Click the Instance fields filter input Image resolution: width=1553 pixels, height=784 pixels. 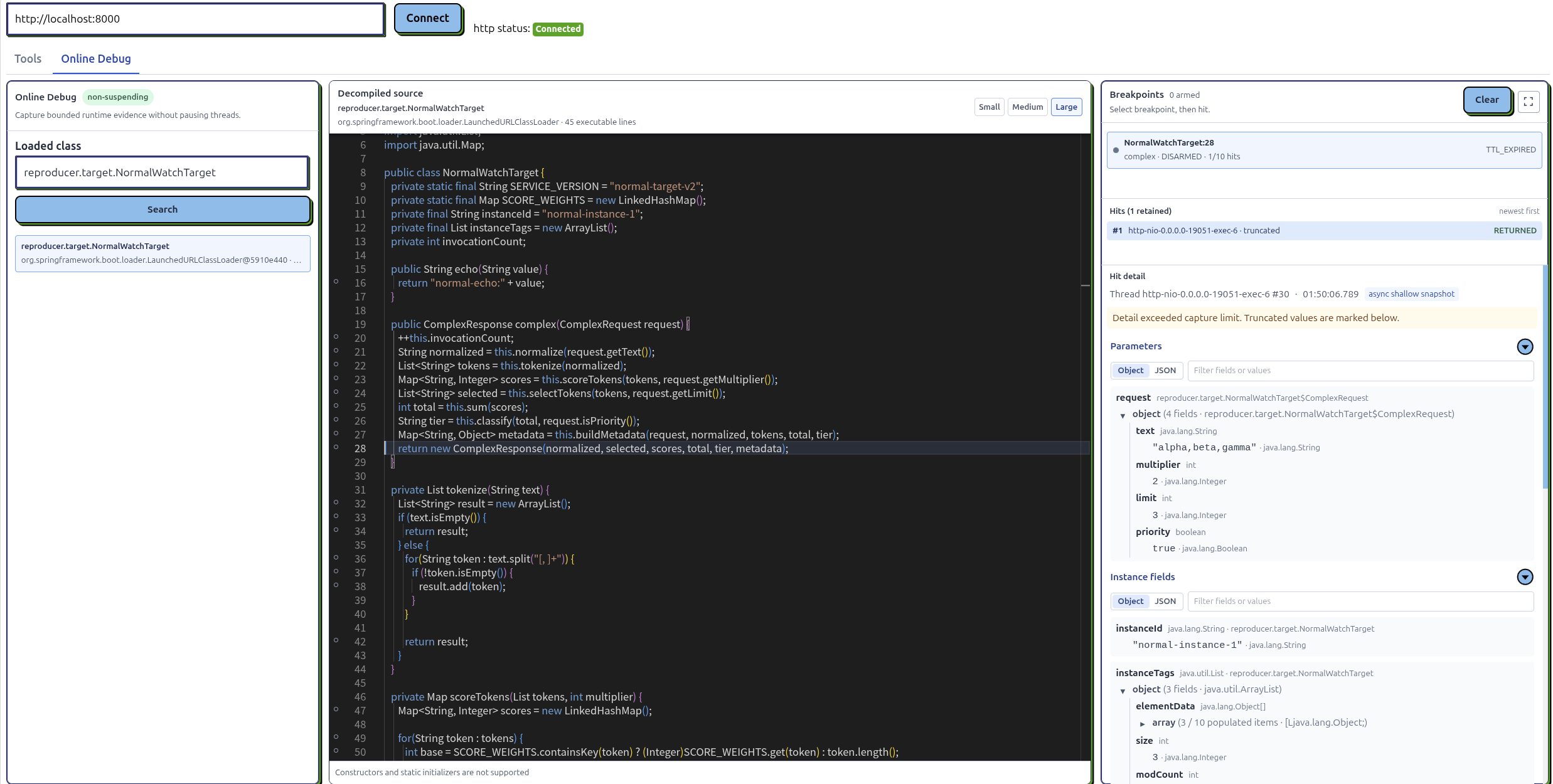pyautogui.click(x=1360, y=601)
